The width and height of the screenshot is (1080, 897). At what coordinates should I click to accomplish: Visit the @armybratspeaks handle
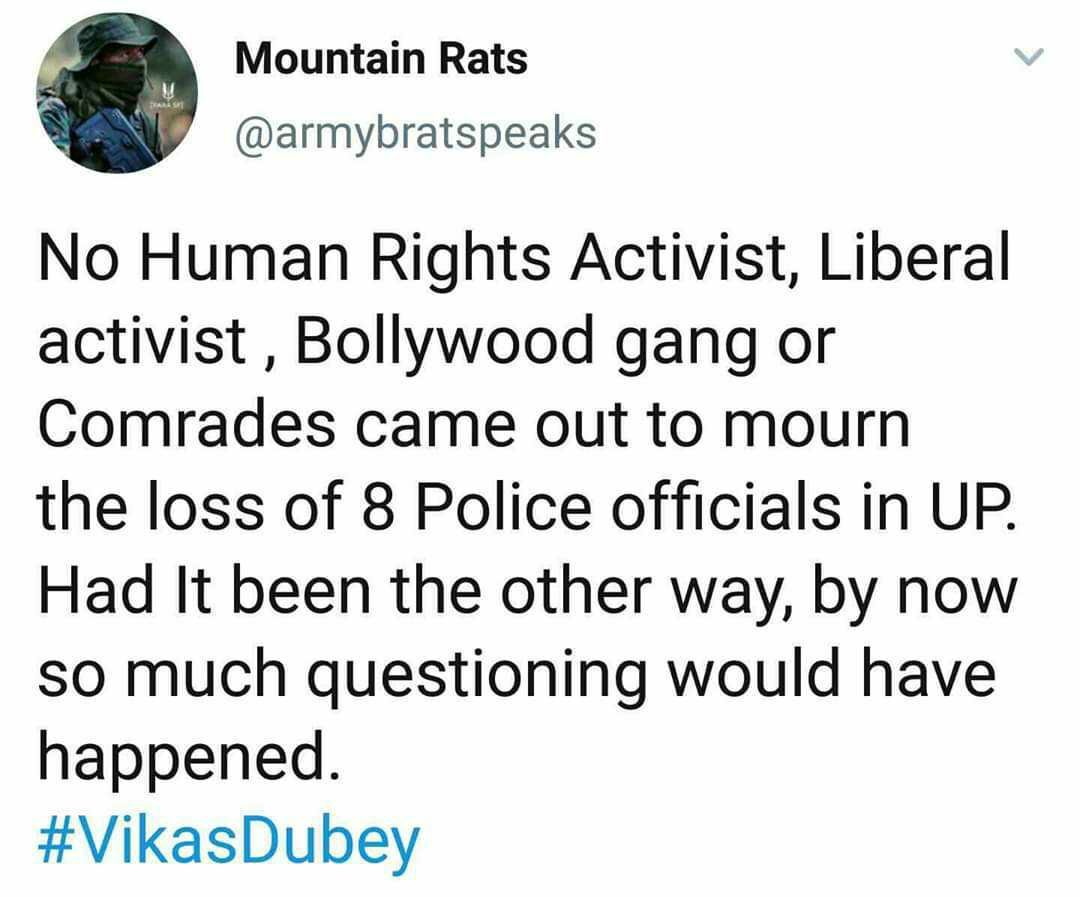[x=415, y=133]
